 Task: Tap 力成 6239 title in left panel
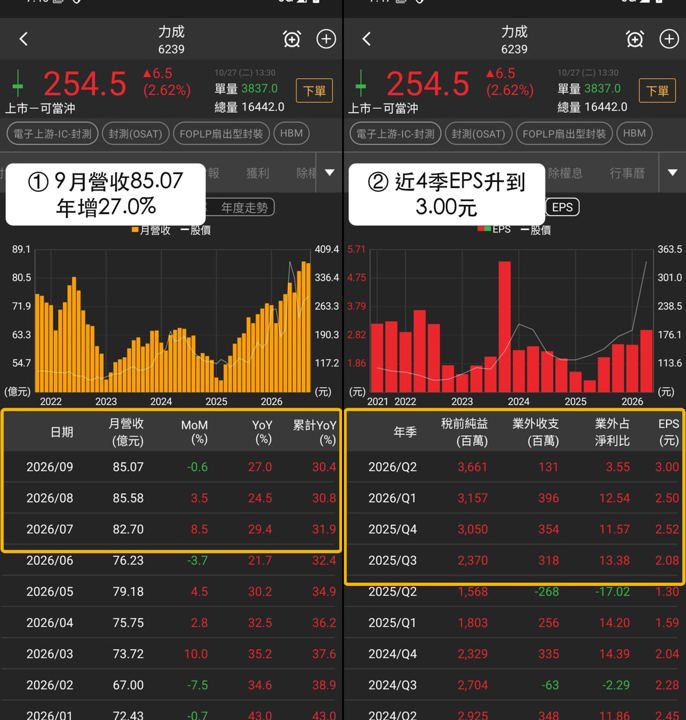pyautogui.click(x=171, y=39)
